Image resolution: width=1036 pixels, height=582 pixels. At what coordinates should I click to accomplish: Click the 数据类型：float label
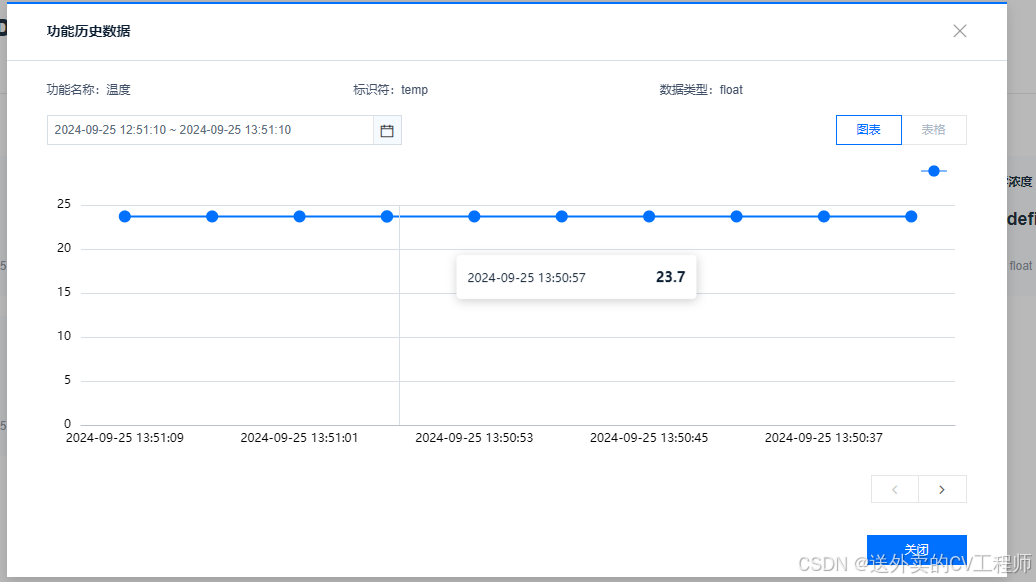[701, 90]
